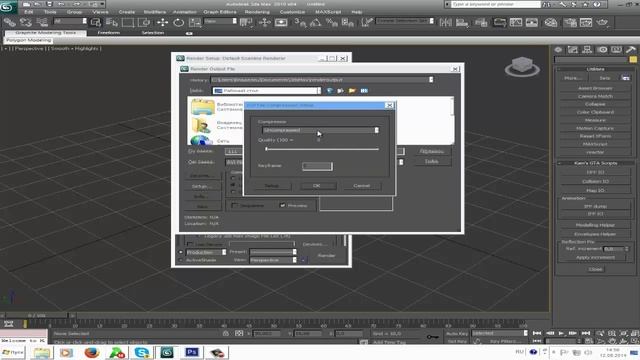
Task: Choose Rectangular Selection Region tool
Action: pyautogui.click(x=127, y=22)
